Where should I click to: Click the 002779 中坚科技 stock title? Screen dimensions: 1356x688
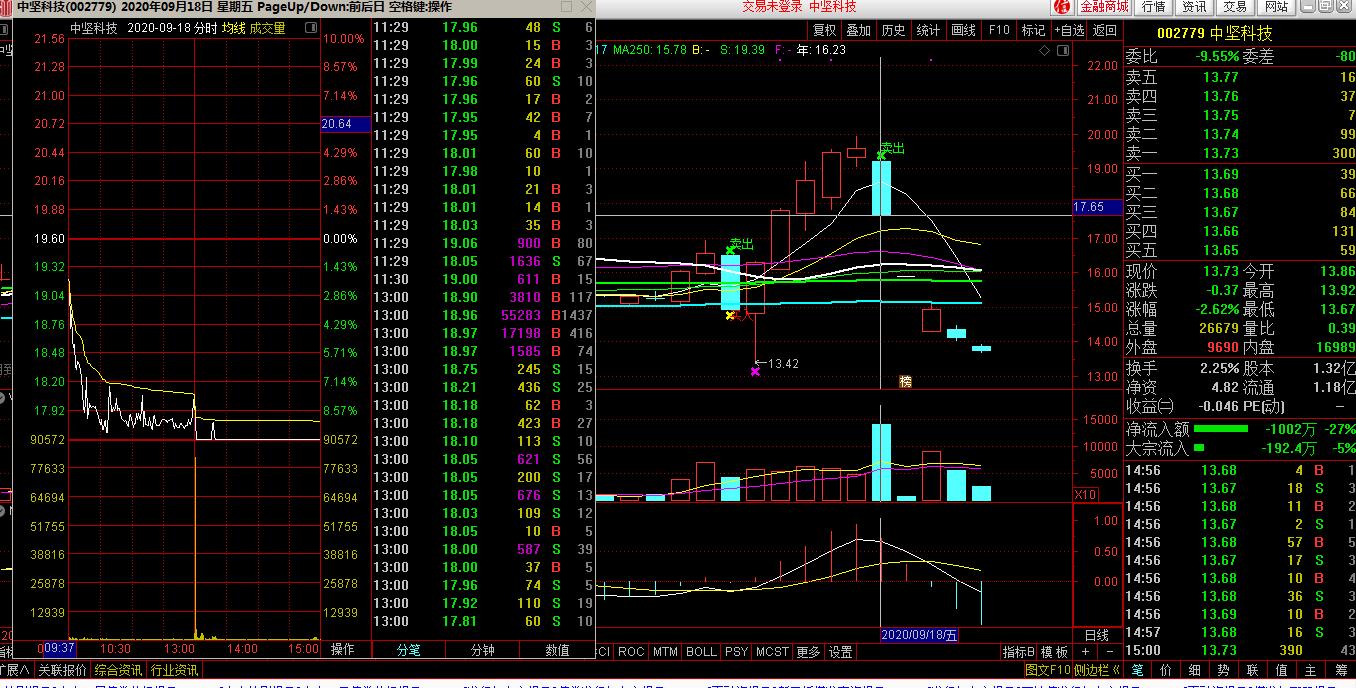point(1214,33)
